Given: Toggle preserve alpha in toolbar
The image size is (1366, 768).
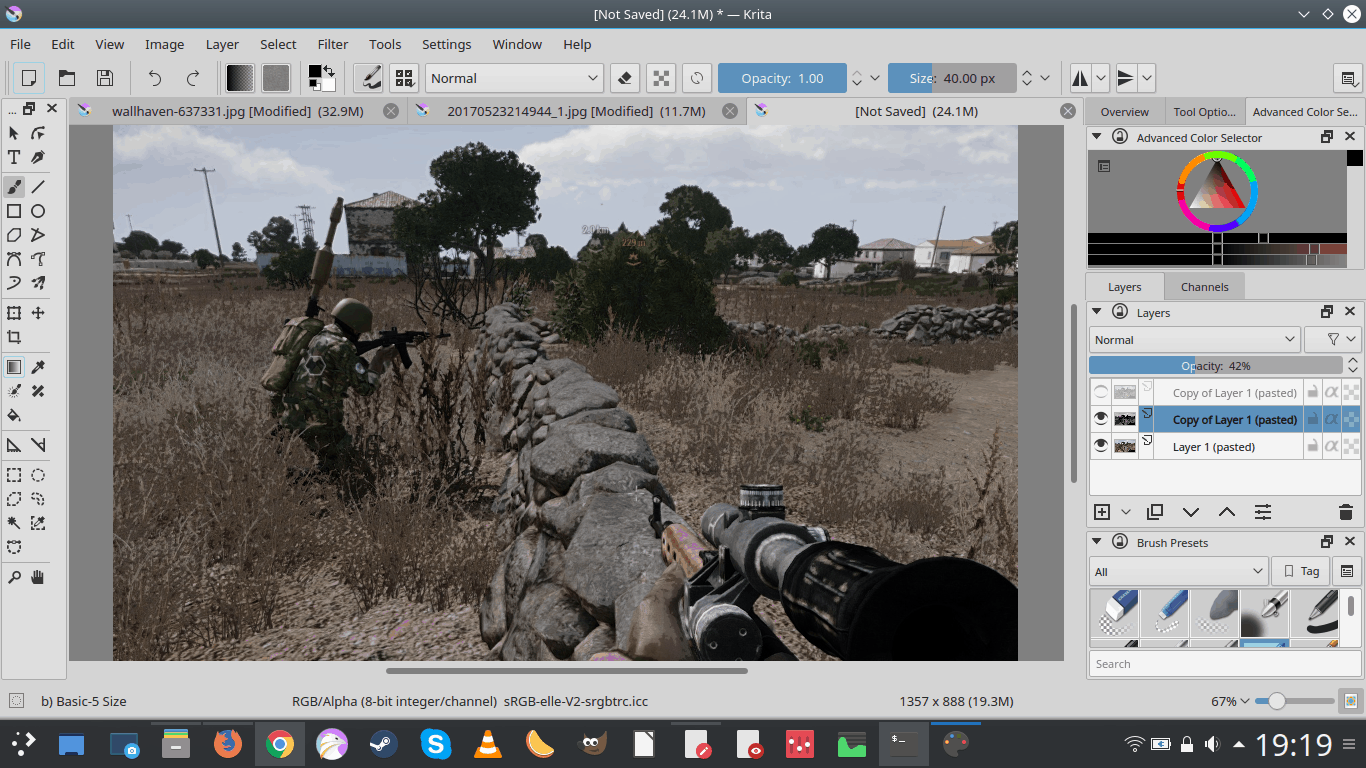Looking at the screenshot, I should (660, 78).
